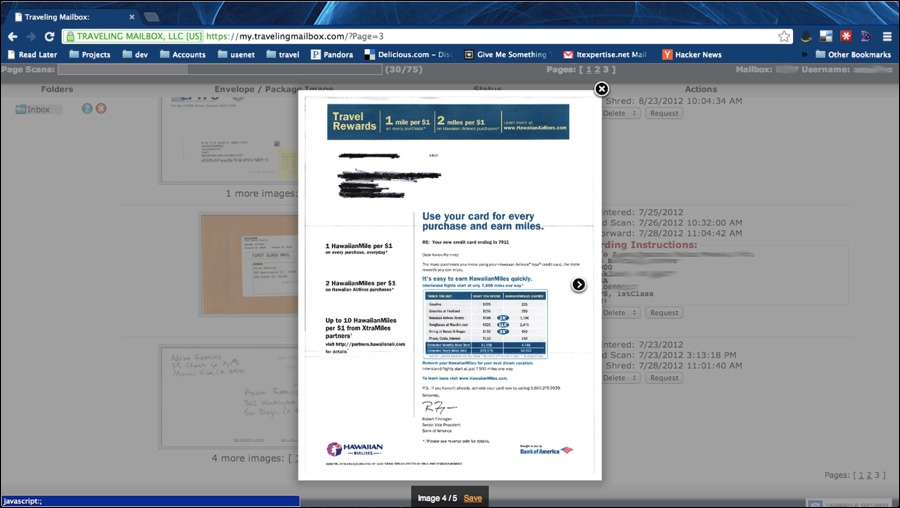Click the browser back arrow
The image size is (900, 508).
pyautogui.click(x=13, y=36)
